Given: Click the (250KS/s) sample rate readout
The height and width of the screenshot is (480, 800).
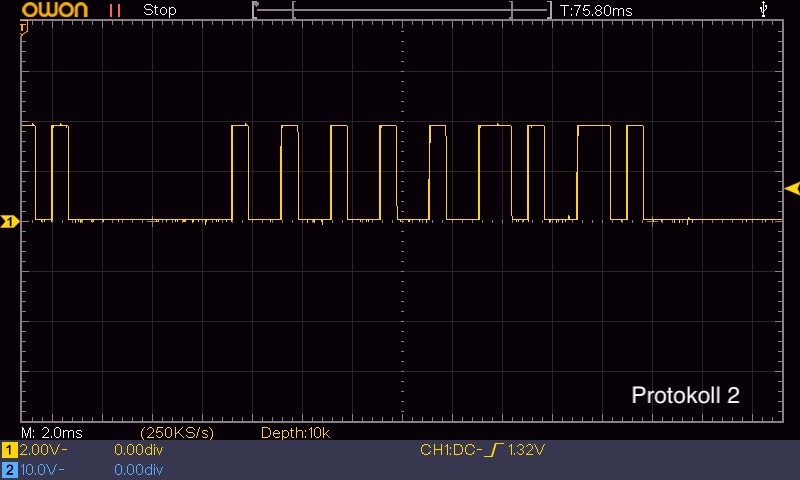Looking at the screenshot, I should click(x=177, y=433).
